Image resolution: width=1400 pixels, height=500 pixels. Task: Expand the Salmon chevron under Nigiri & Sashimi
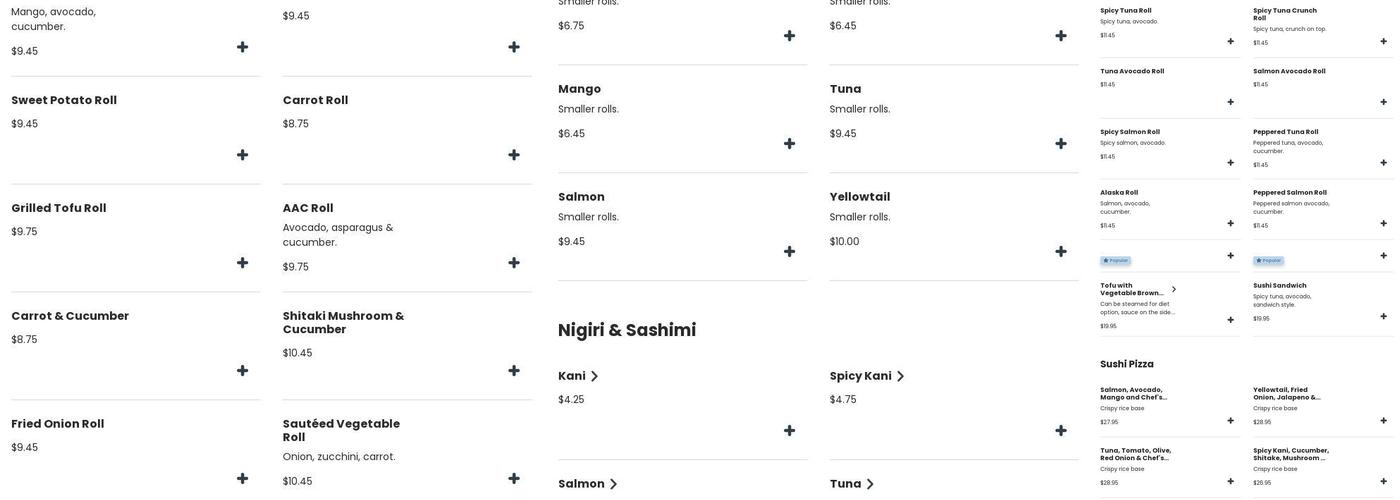point(614,485)
